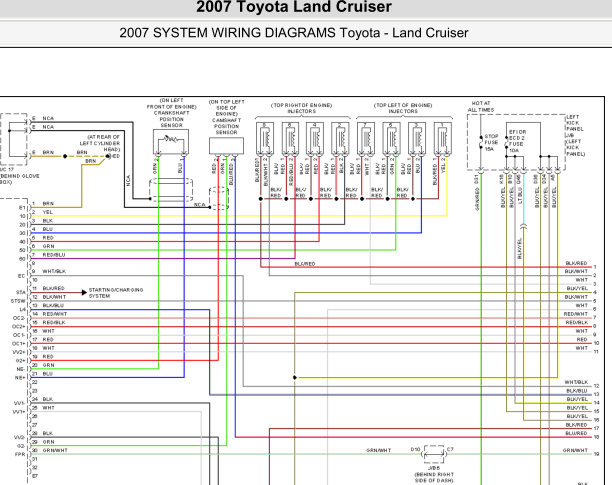
Task: Click injector number 7 symbol
Action: point(366,139)
